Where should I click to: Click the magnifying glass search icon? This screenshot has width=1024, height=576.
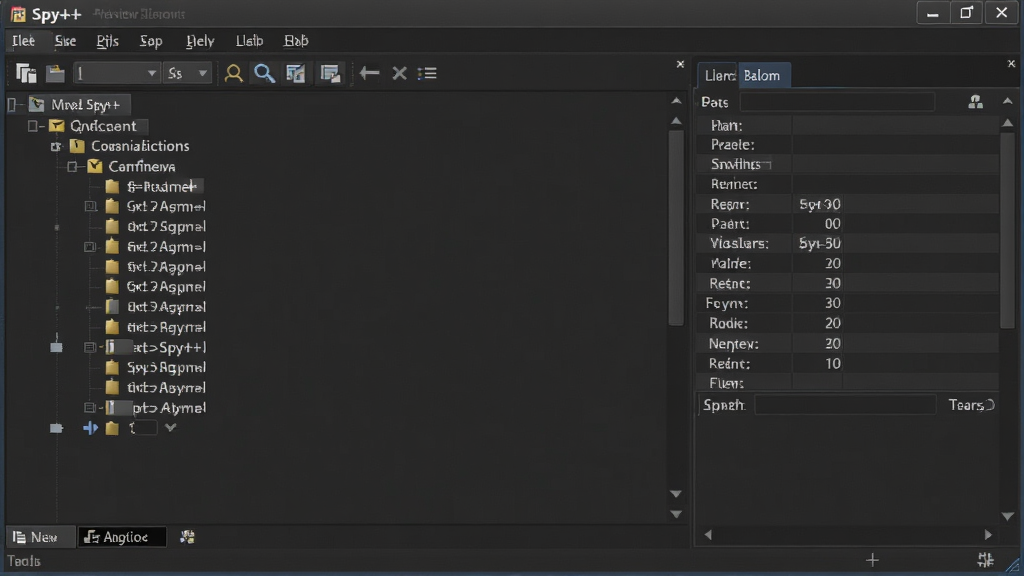[x=264, y=73]
